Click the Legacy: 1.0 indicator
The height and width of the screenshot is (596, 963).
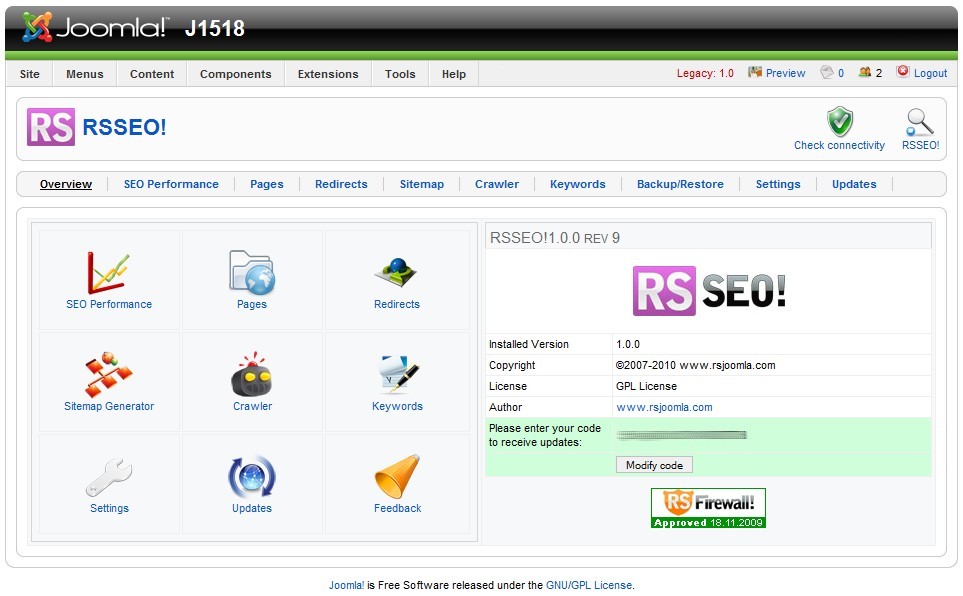tap(705, 73)
